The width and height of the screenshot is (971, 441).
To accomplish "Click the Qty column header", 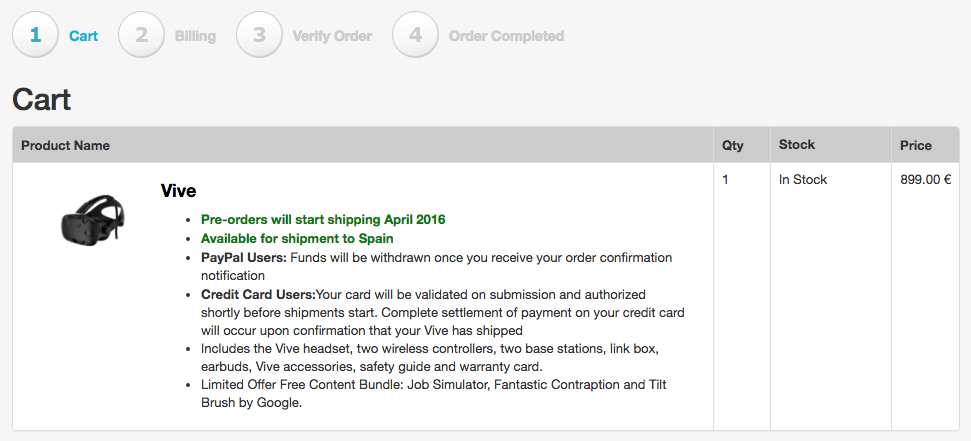I will [x=733, y=145].
